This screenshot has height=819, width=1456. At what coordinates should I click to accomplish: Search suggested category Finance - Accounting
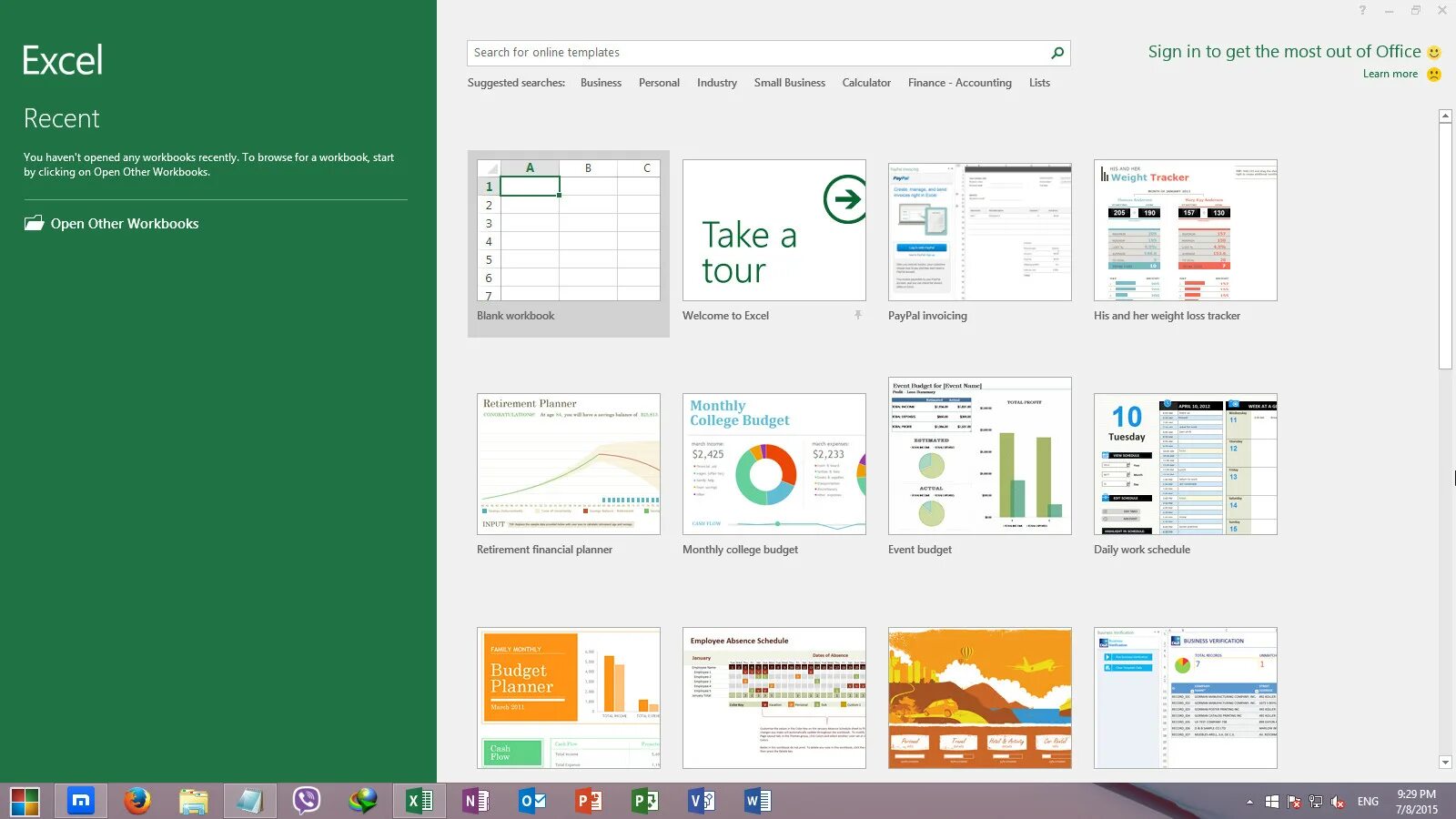[960, 83]
